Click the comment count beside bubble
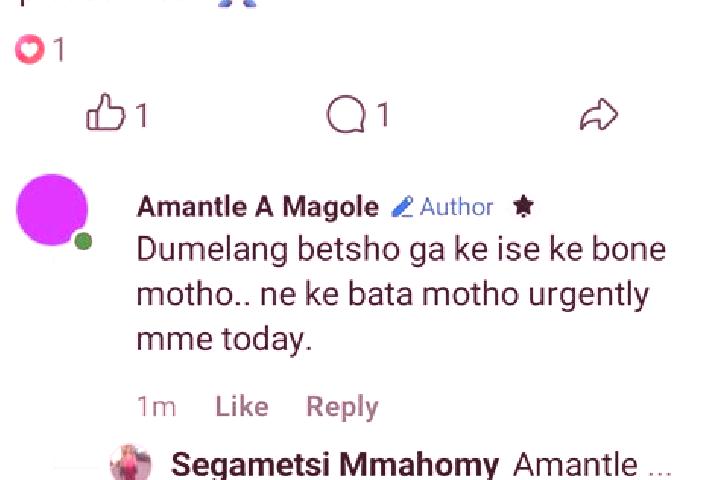The height and width of the screenshot is (480, 720). (x=383, y=114)
